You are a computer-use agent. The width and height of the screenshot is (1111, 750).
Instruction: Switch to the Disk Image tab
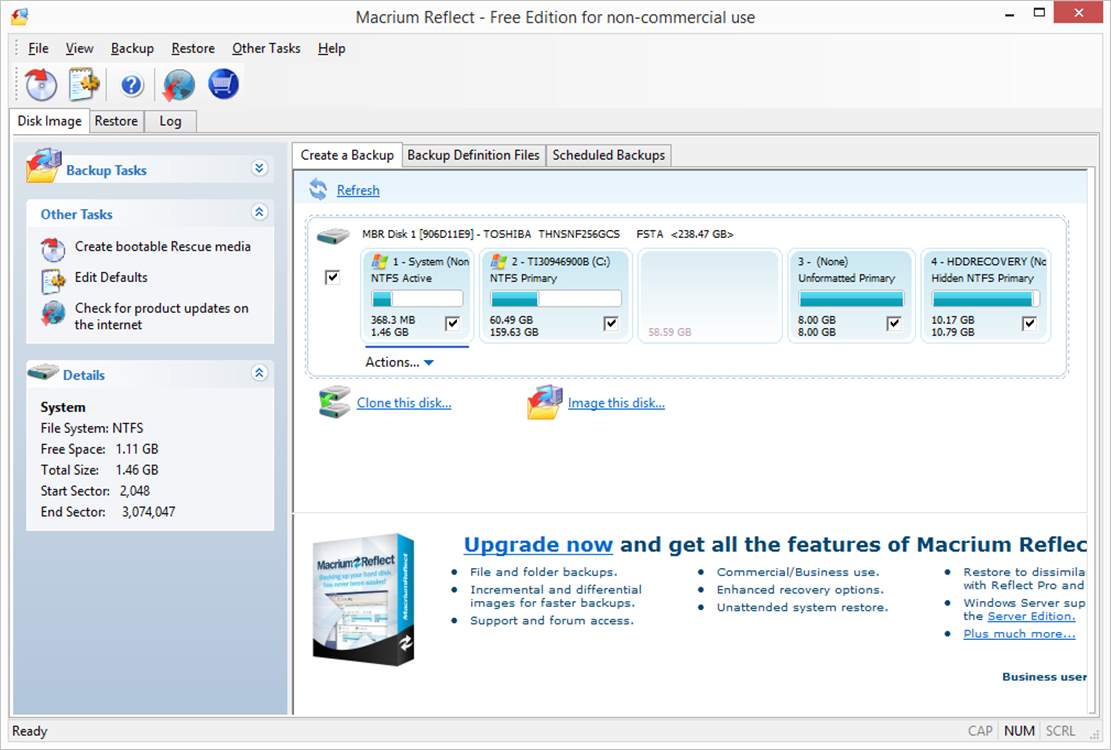coord(50,120)
